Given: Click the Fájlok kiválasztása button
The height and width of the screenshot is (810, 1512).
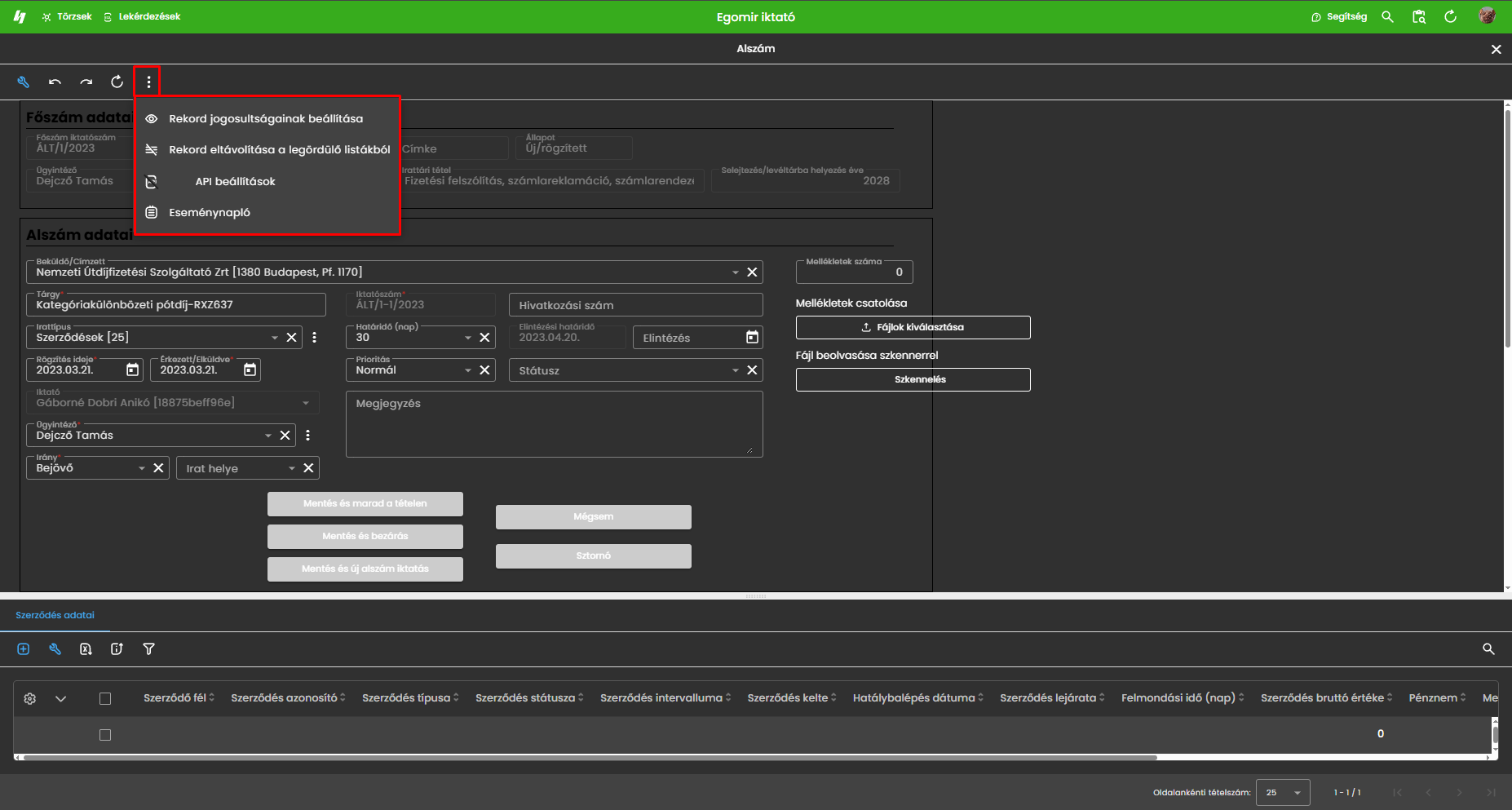Looking at the screenshot, I should coord(913,327).
